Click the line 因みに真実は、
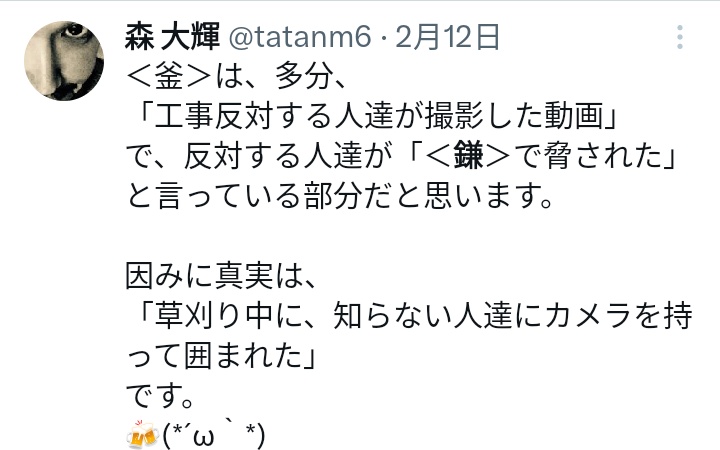This screenshot has width=720, height=450. click(221, 276)
